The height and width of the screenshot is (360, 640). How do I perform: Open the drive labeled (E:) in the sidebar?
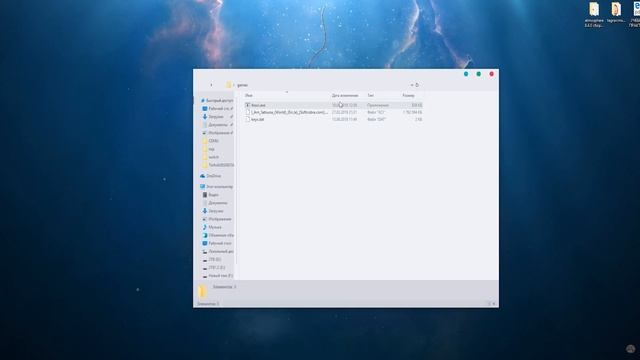(x=214, y=268)
